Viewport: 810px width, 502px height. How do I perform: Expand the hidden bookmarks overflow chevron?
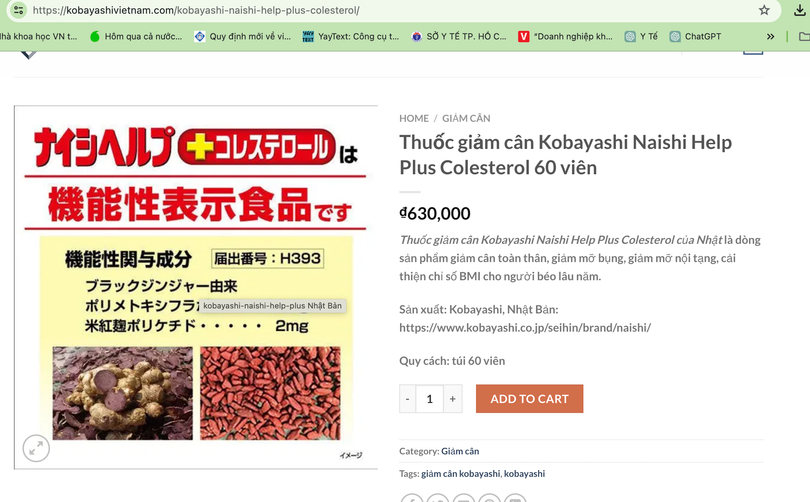click(x=770, y=36)
